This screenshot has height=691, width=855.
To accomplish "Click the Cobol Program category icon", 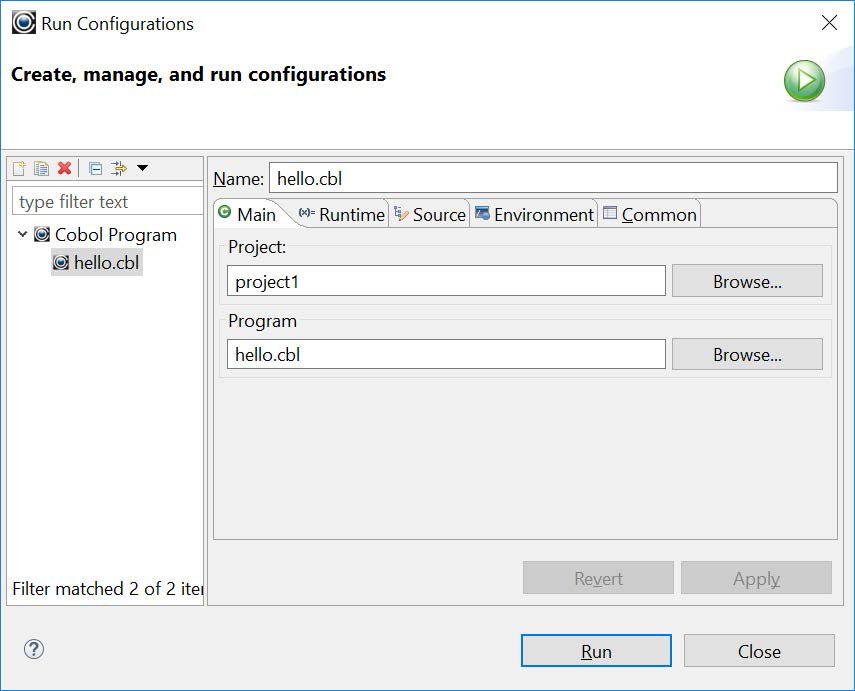I will pos(41,235).
